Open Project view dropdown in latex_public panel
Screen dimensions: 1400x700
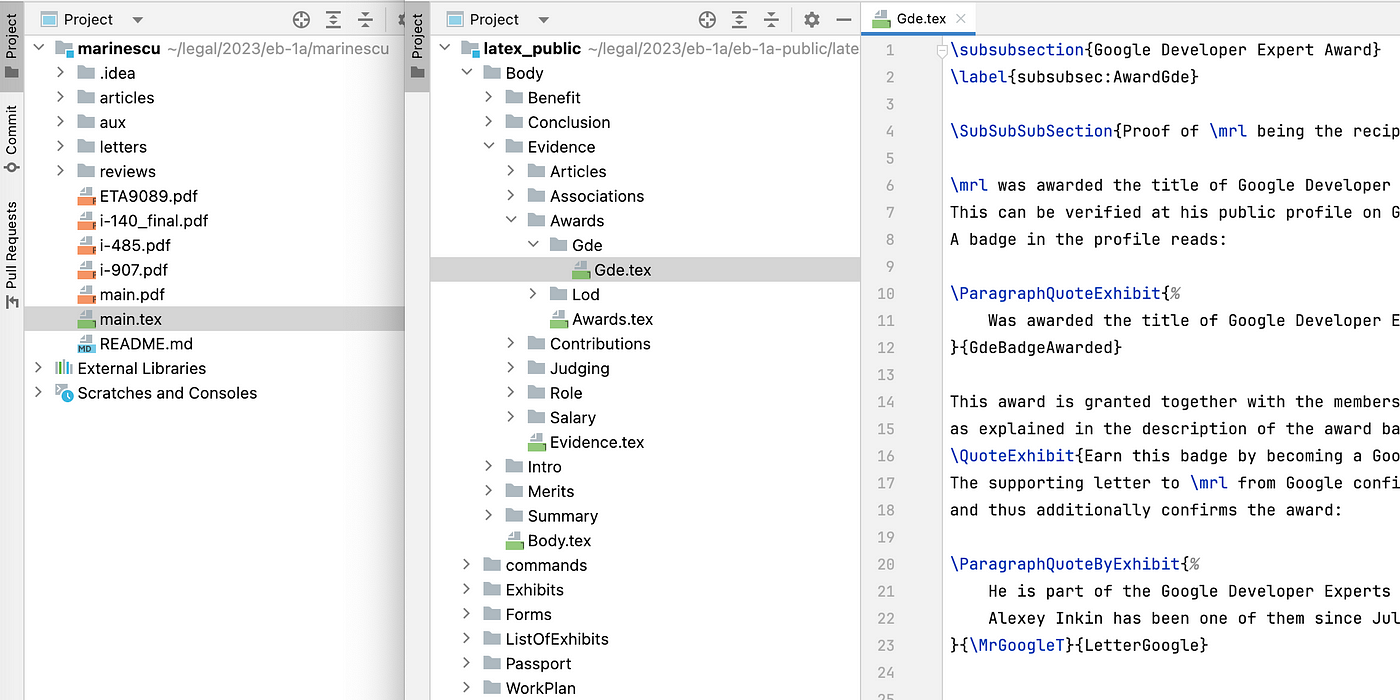543,20
